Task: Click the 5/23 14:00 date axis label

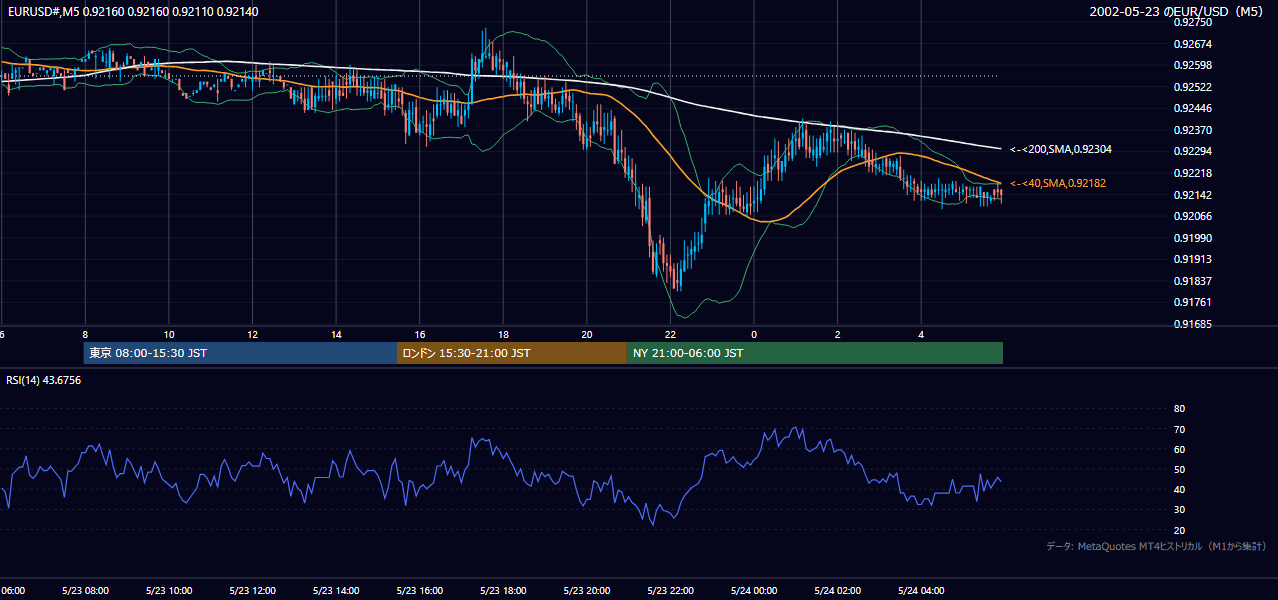Action: point(336,590)
